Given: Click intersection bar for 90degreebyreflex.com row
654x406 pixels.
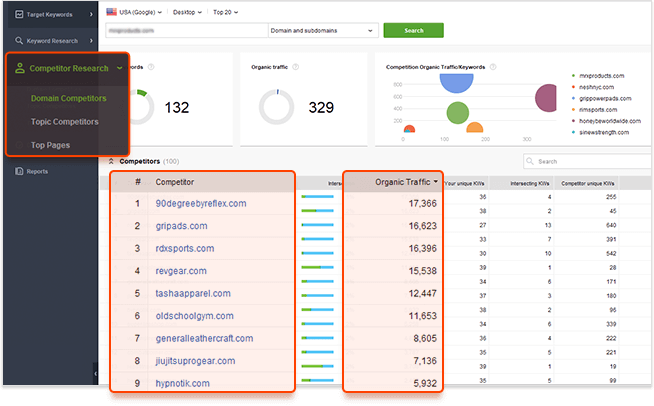Looking at the screenshot, I should tap(317, 197).
